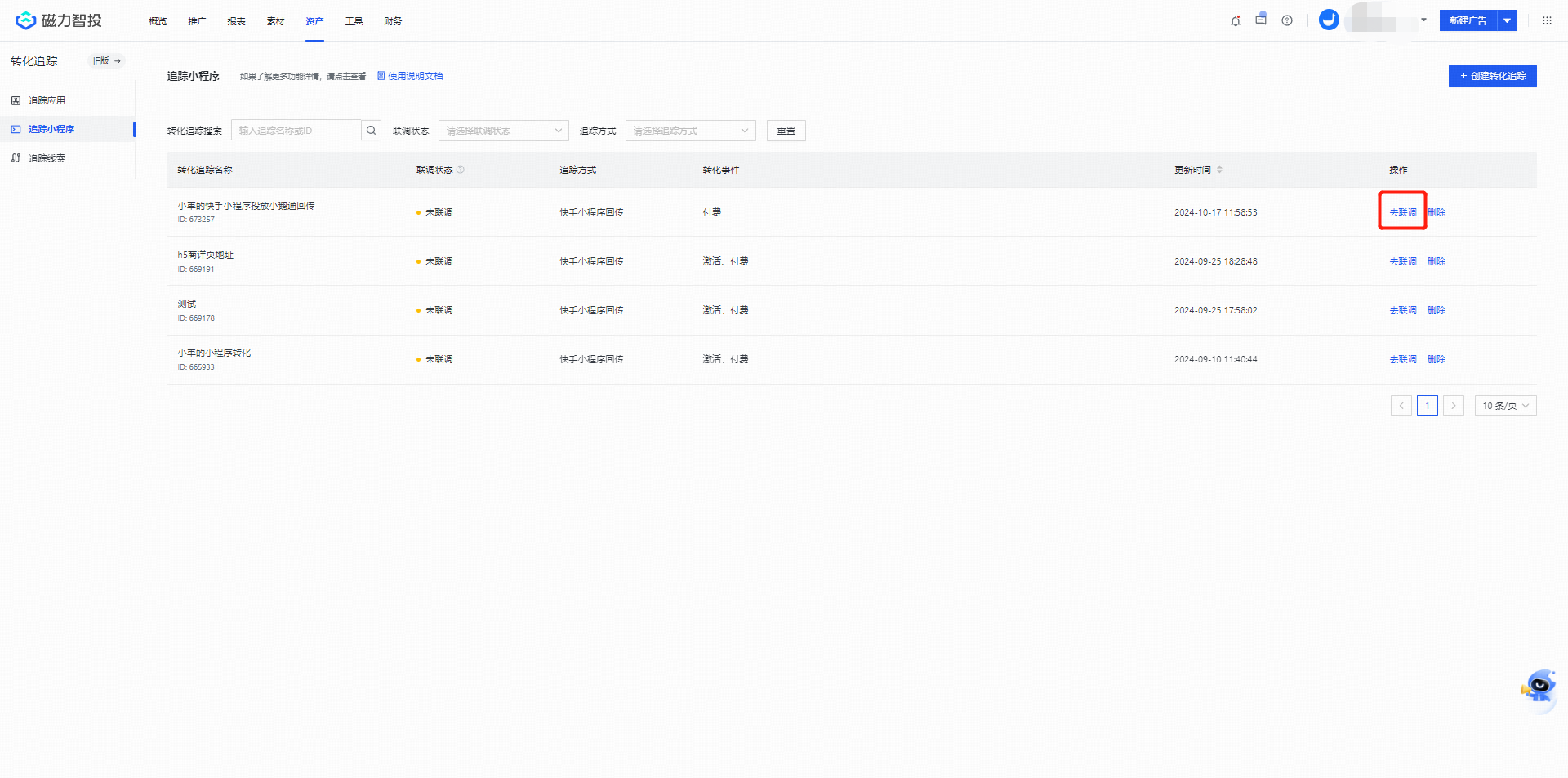
Task: Click the 新建广告 button
Action: (x=1468, y=20)
